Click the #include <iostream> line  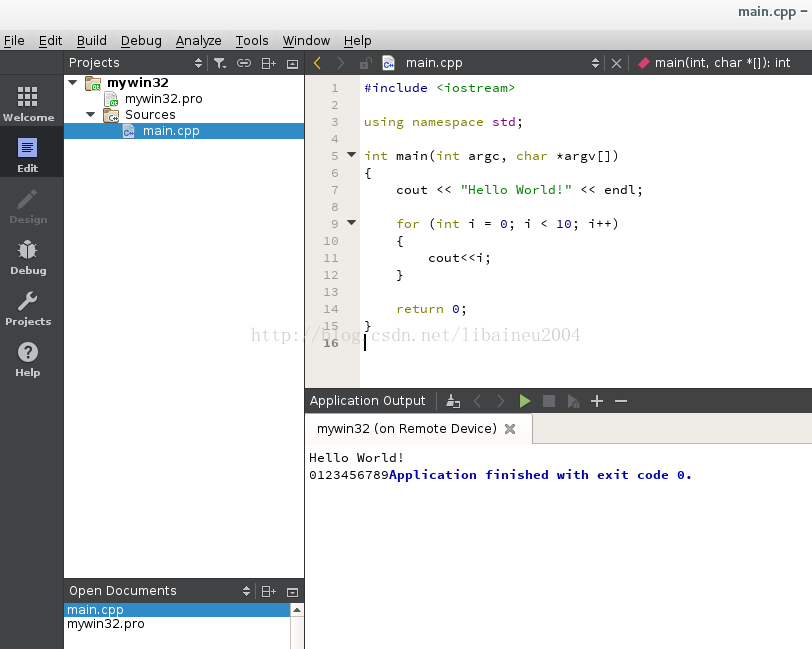pyautogui.click(x=439, y=88)
